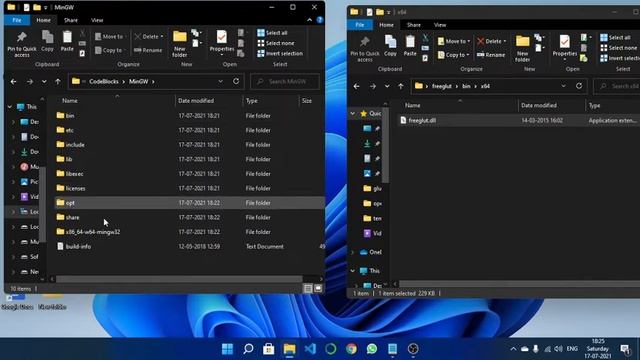Create a New folder in MinGW window
The width and height of the screenshot is (640, 360).
180,44
